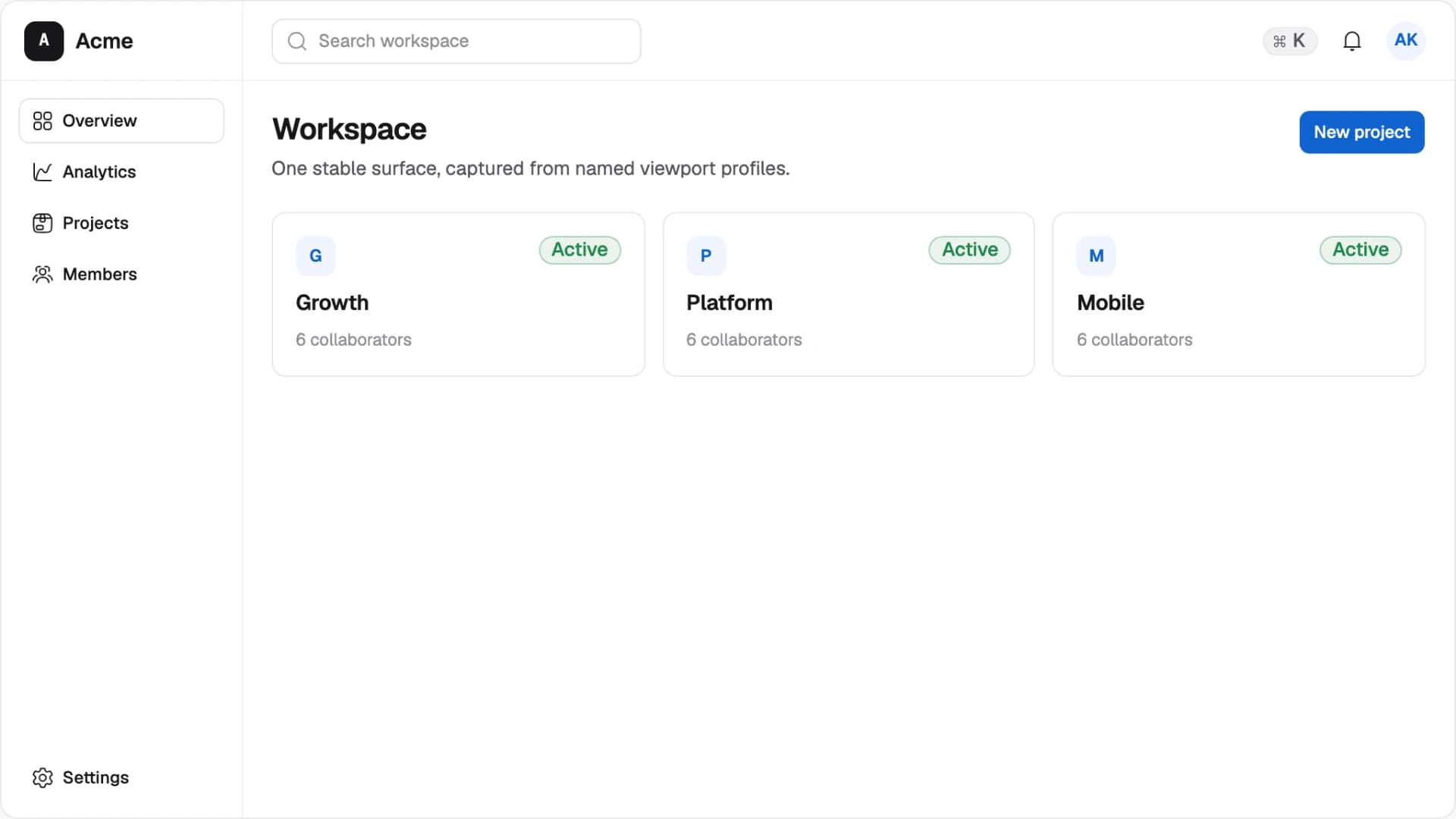Open the Platform project title
The width and height of the screenshot is (1456, 819).
coord(730,303)
